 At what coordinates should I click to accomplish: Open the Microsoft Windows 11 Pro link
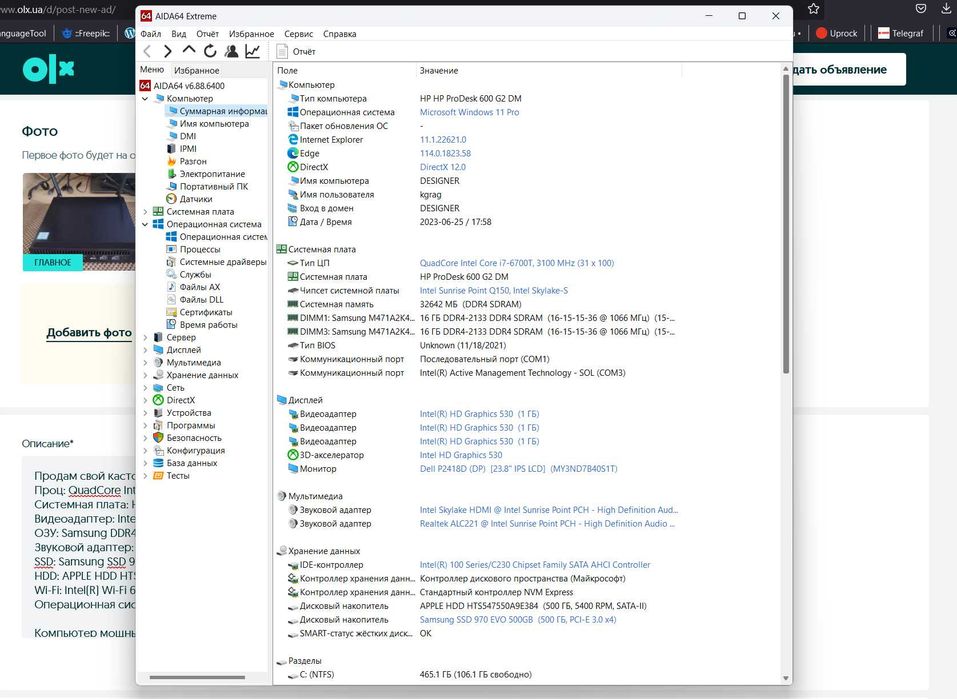(469, 112)
